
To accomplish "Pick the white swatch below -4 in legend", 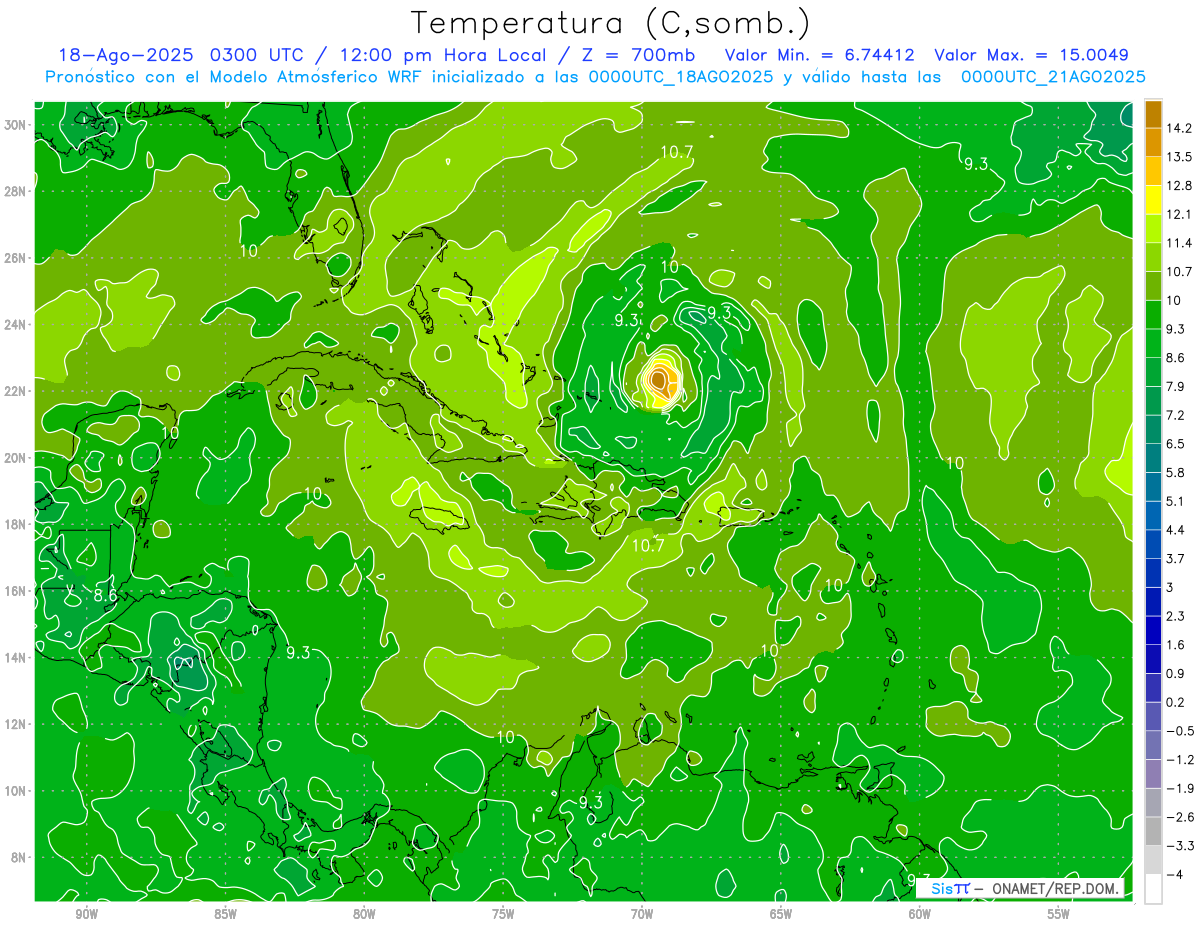I will 1153,889.
